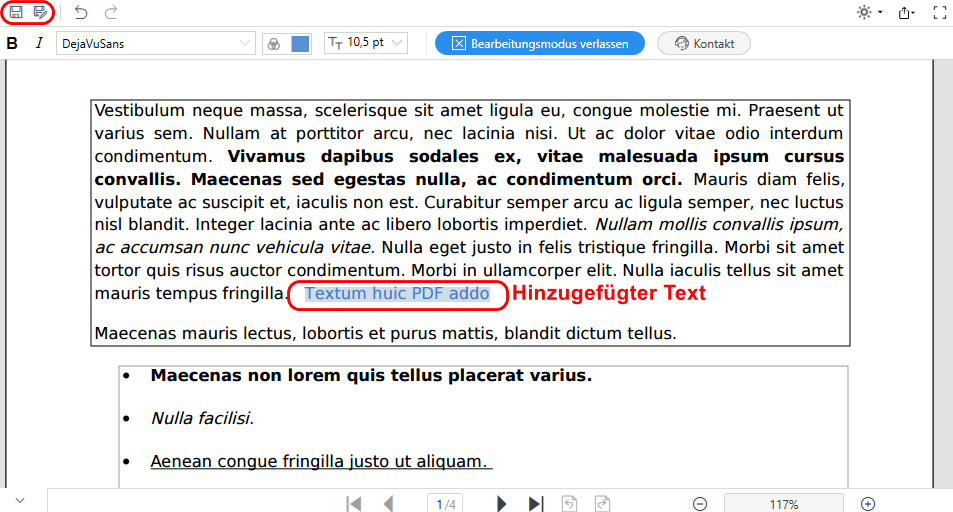Go to the next page
Image resolution: width=953 pixels, height=512 pixels.
pos(501,503)
